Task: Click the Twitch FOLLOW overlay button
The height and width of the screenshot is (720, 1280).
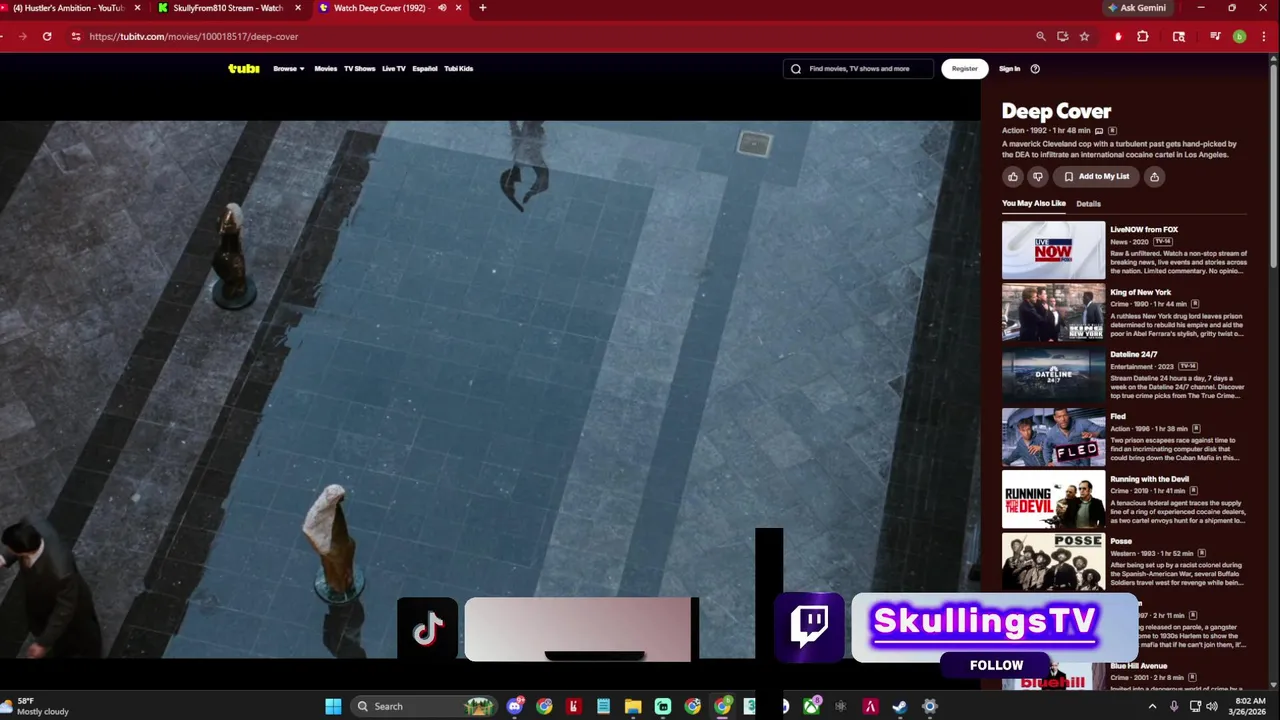Action: coord(996,665)
